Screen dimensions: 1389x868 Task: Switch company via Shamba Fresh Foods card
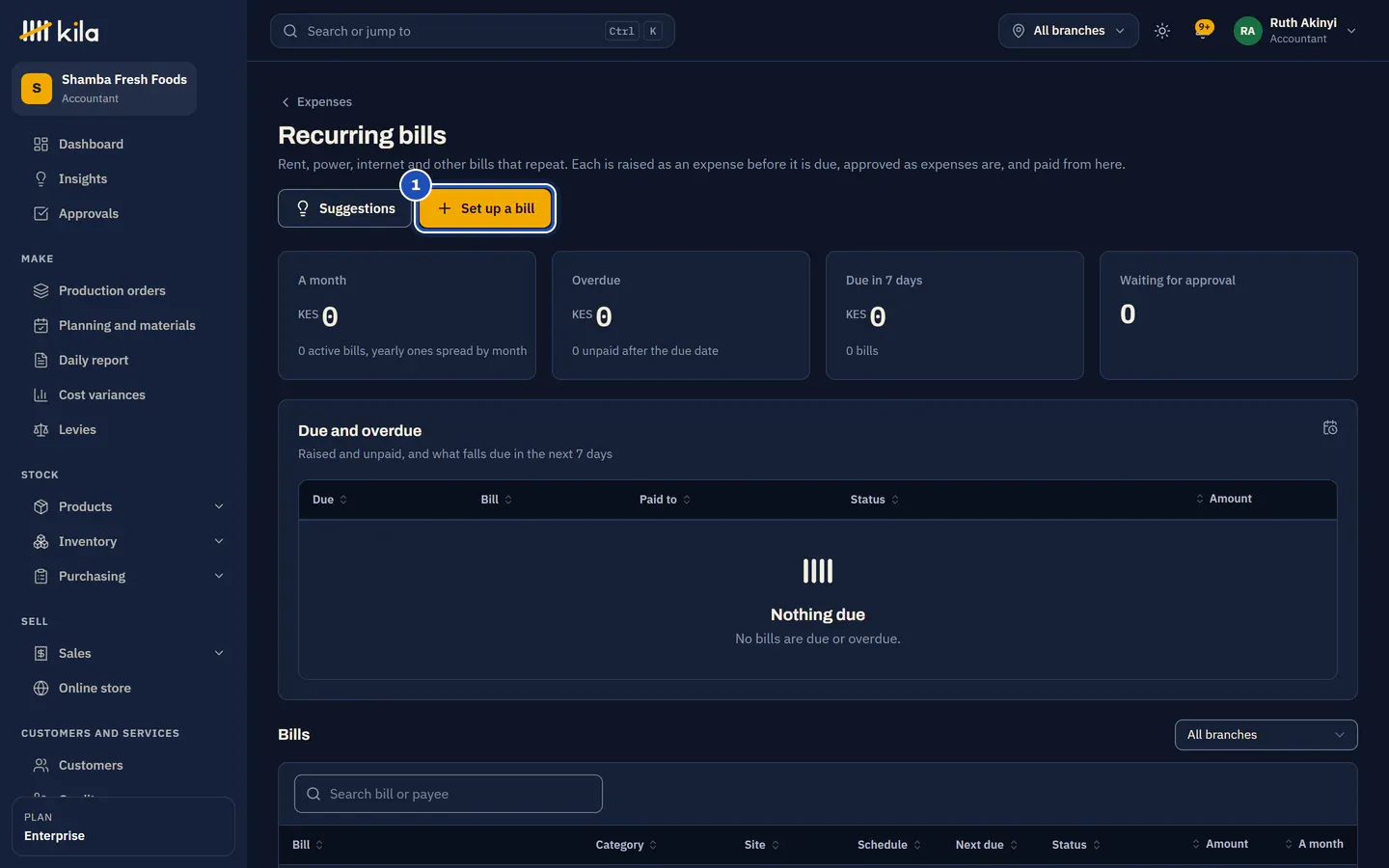tap(104, 89)
